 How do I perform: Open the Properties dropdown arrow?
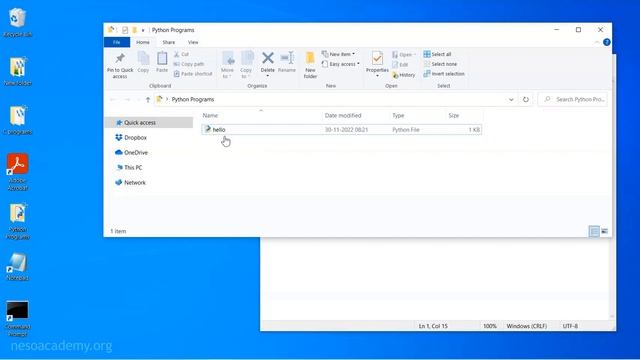[377, 76]
